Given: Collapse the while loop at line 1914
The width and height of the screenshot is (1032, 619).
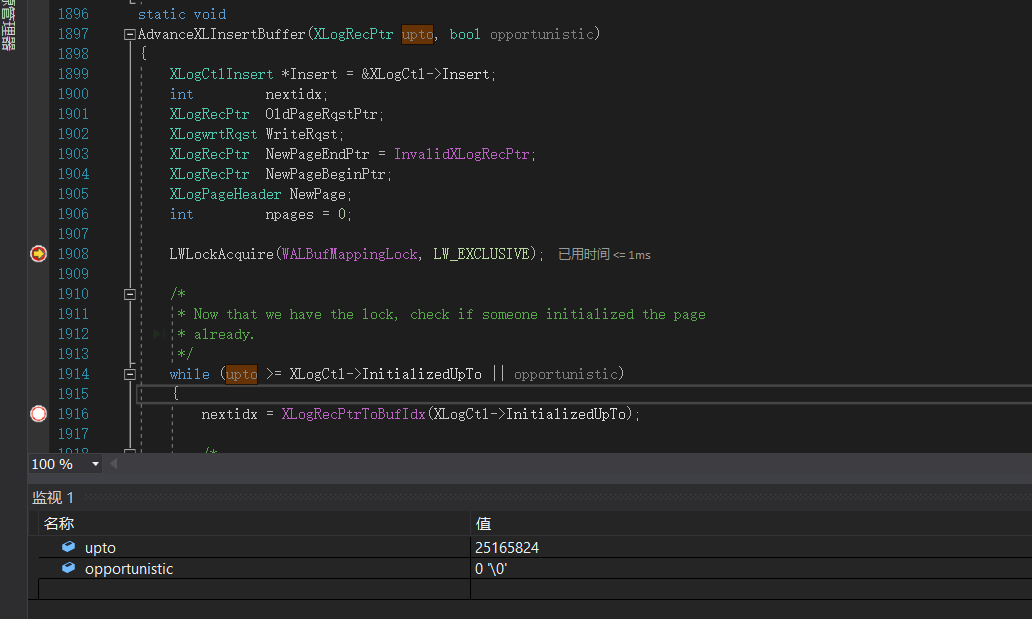Looking at the screenshot, I should 130,373.
